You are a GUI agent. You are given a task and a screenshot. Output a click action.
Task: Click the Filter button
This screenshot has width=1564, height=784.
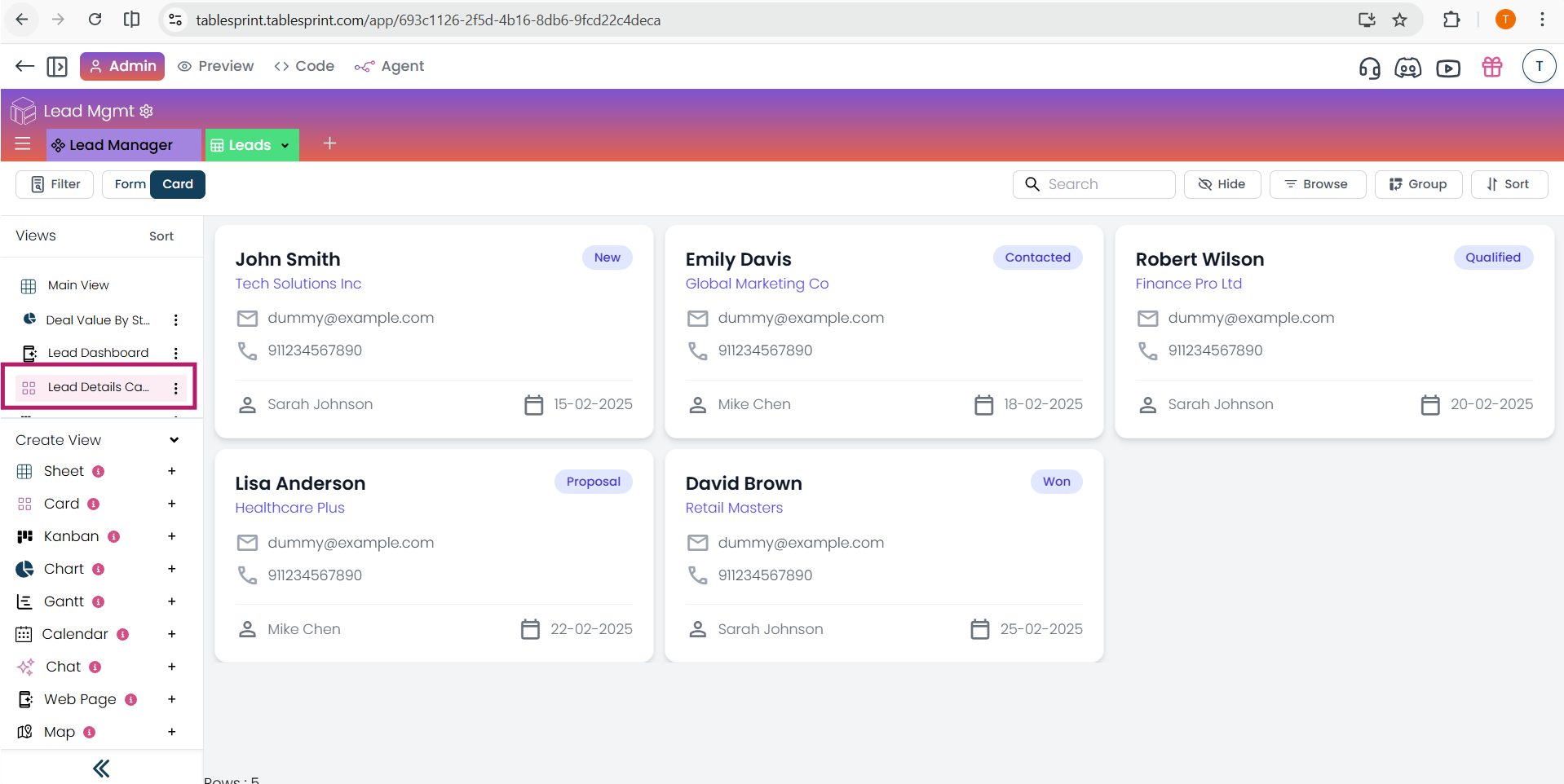tap(55, 184)
